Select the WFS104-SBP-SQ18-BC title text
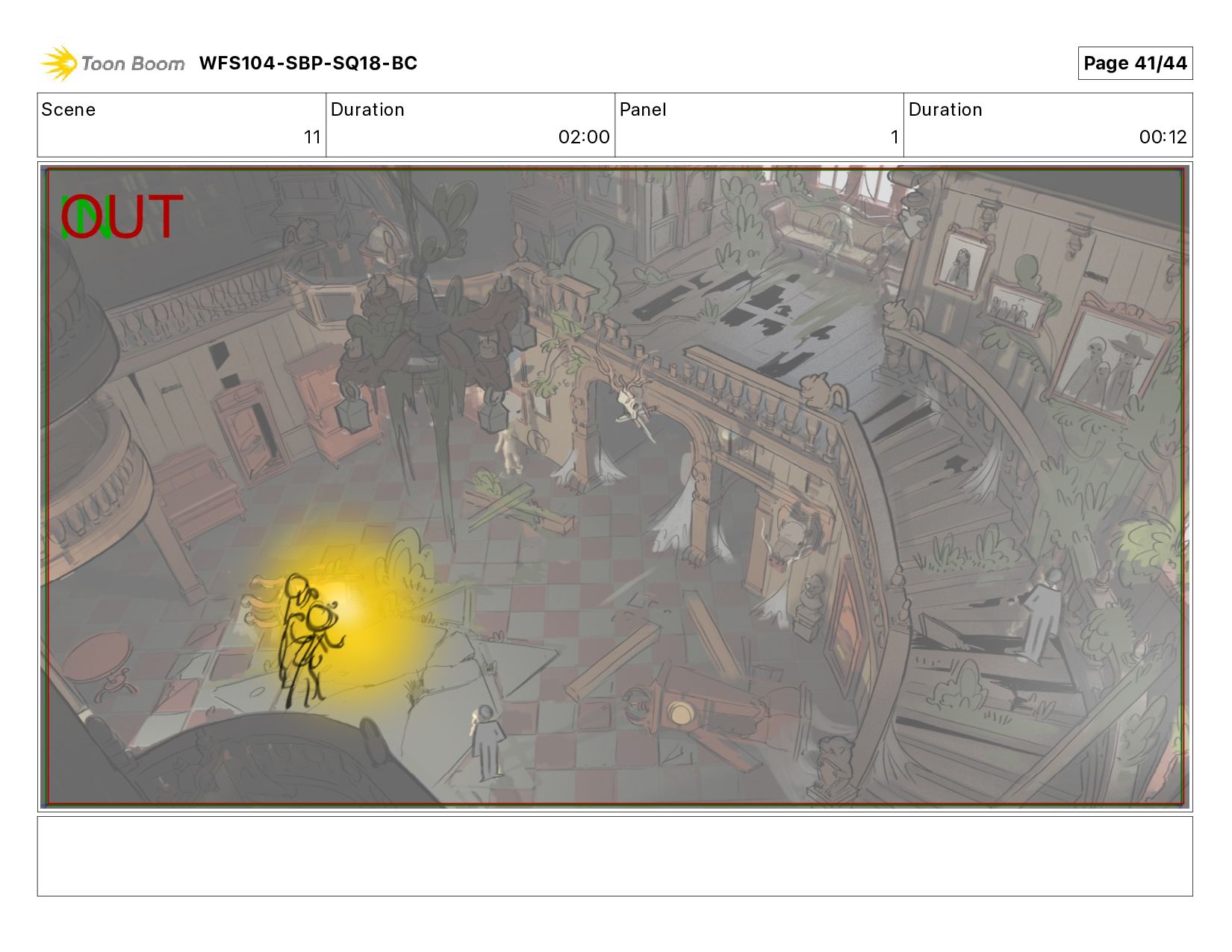The image size is (1232, 952). (x=308, y=63)
